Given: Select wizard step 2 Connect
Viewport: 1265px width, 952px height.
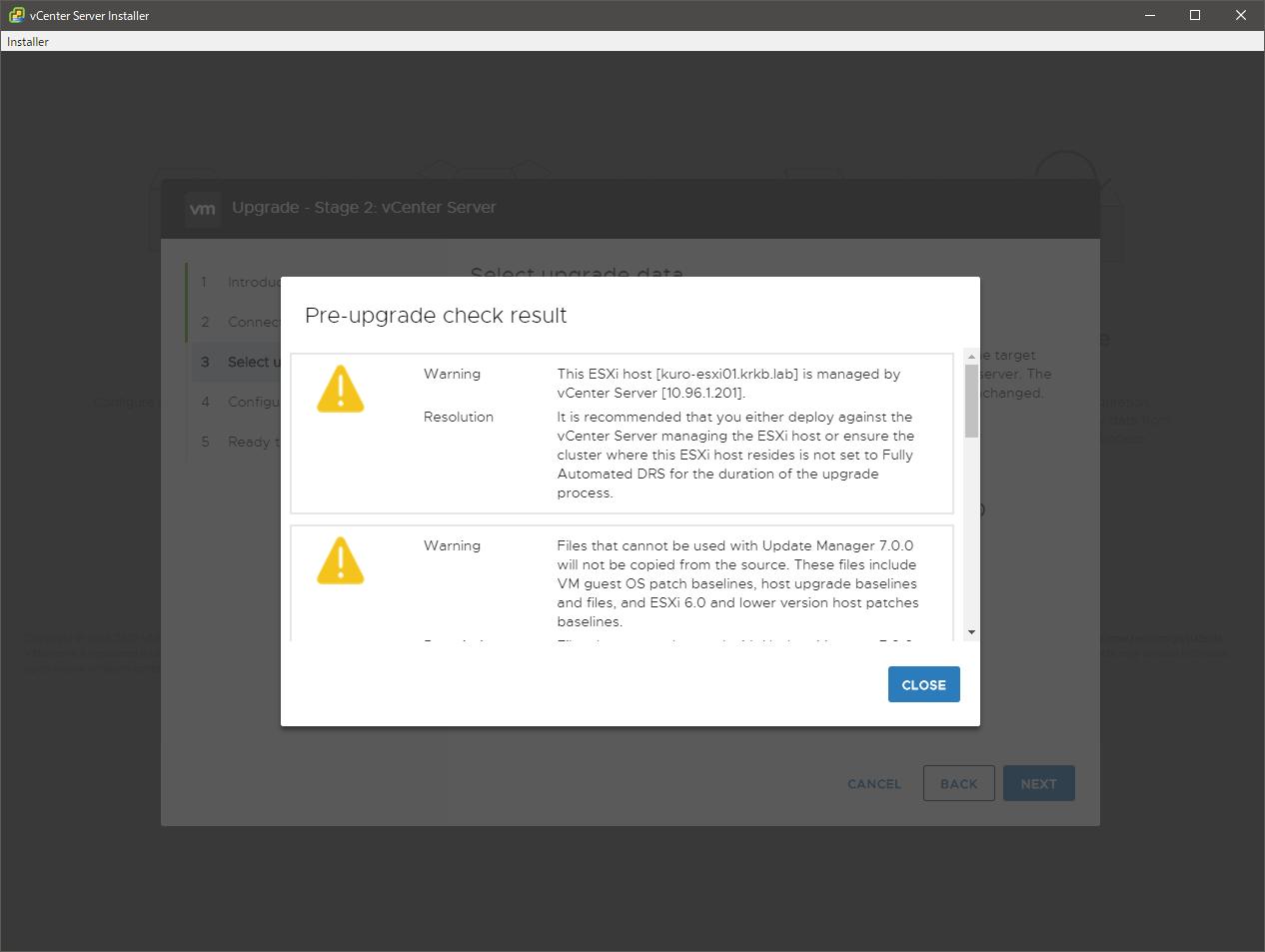Looking at the screenshot, I should point(240,322).
